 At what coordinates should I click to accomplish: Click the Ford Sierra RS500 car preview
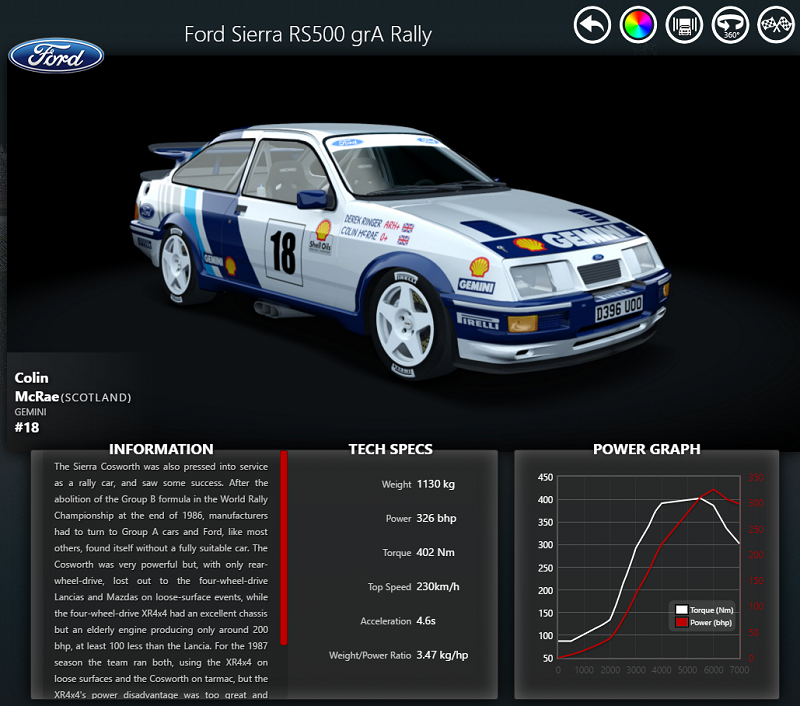(400, 251)
